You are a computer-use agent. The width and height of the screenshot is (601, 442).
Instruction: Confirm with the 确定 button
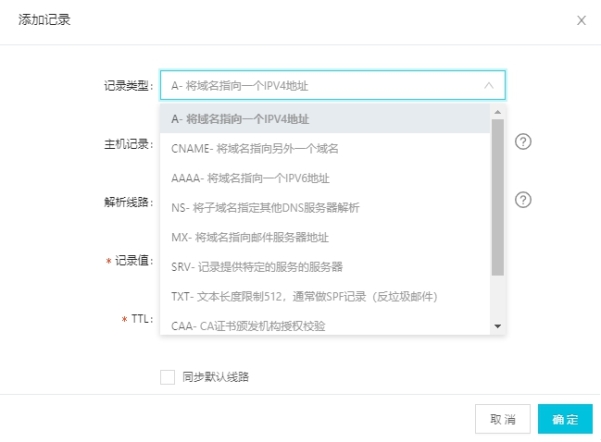[565, 419]
